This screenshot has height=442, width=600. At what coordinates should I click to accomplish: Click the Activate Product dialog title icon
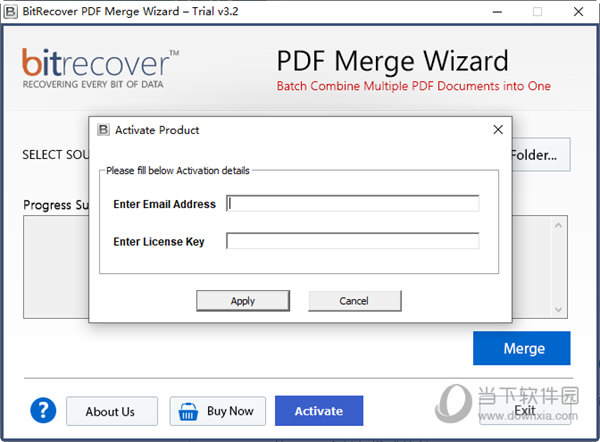tap(103, 130)
